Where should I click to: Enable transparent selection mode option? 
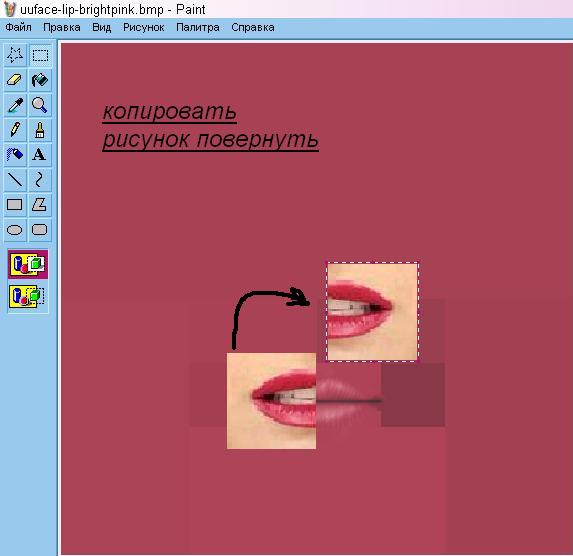28,296
